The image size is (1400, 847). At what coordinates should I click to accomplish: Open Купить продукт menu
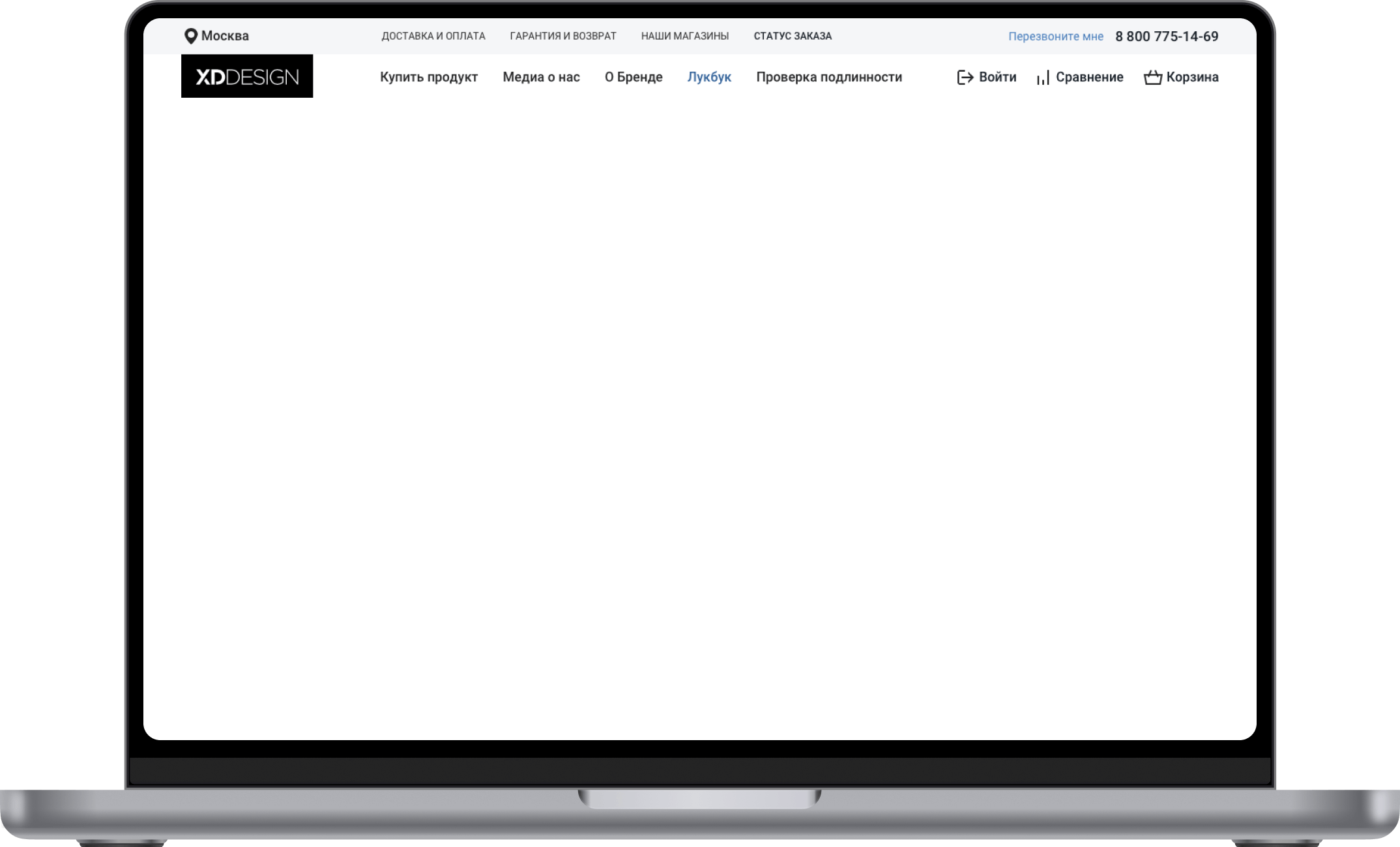click(429, 77)
